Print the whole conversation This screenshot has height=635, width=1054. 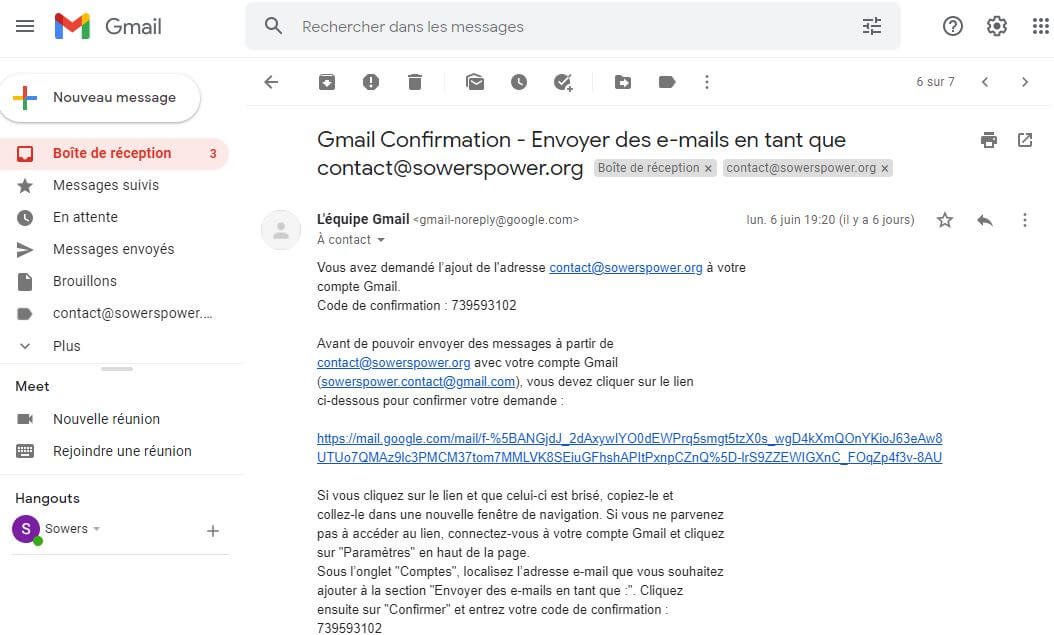[x=989, y=140]
